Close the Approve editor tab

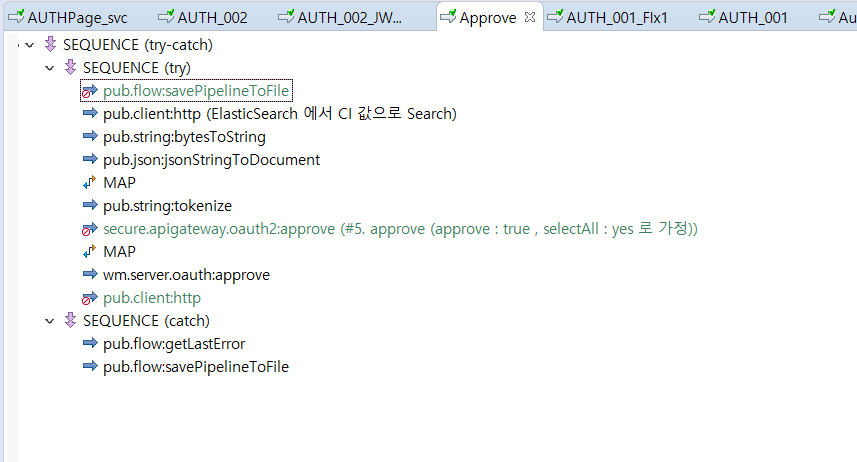coord(530,17)
